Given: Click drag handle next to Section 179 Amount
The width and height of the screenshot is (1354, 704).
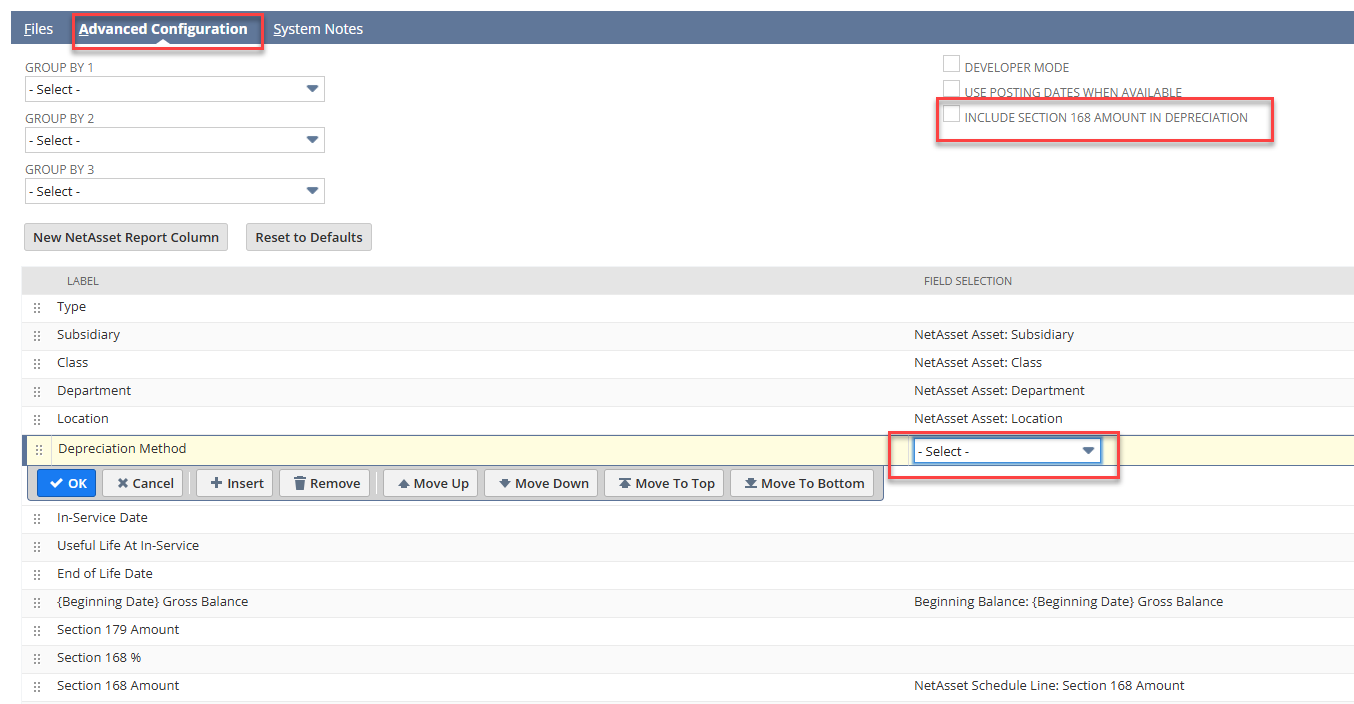Looking at the screenshot, I should (x=37, y=631).
